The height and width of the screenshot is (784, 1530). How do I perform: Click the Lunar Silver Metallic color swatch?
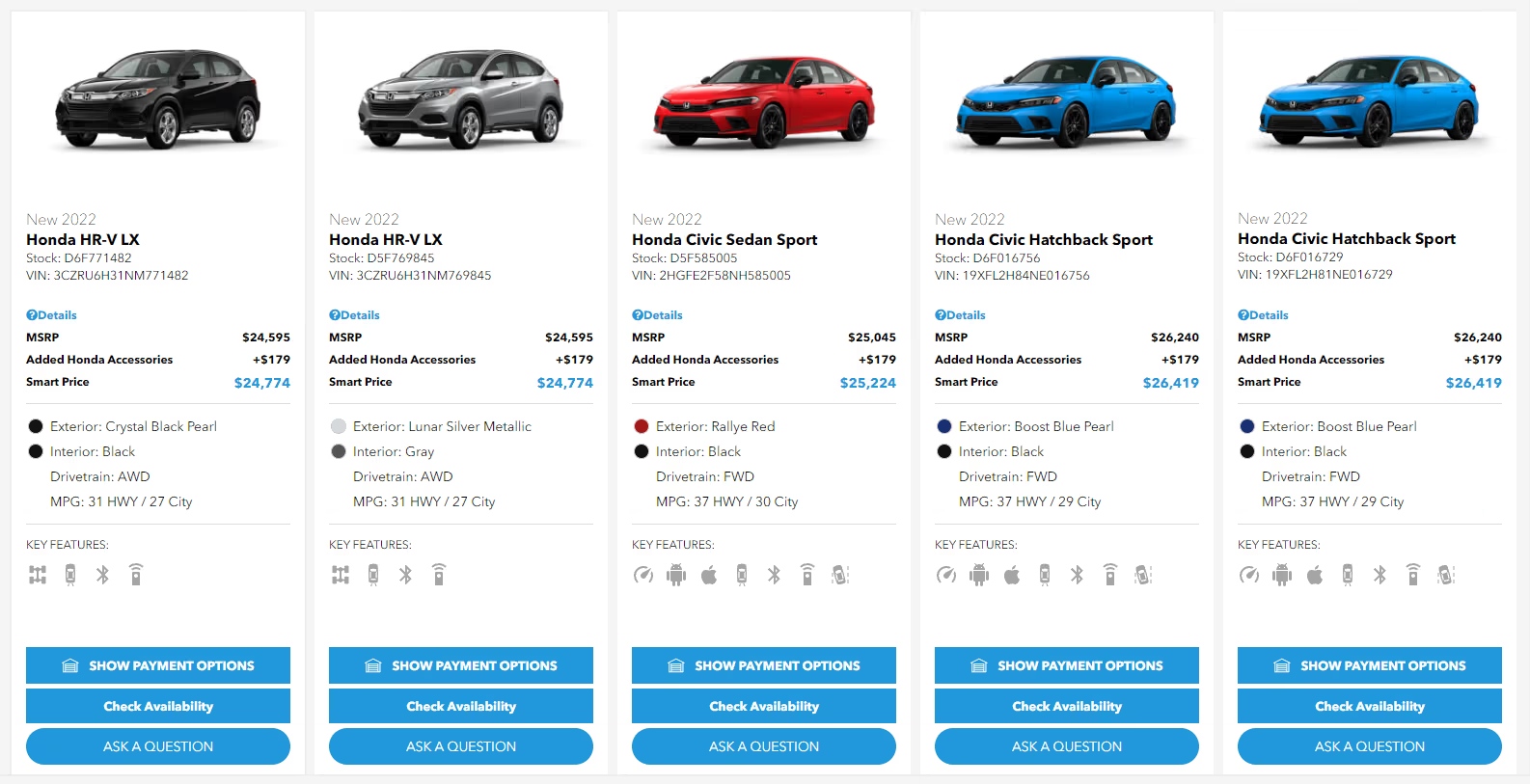pyautogui.click(x=339, y=426)
